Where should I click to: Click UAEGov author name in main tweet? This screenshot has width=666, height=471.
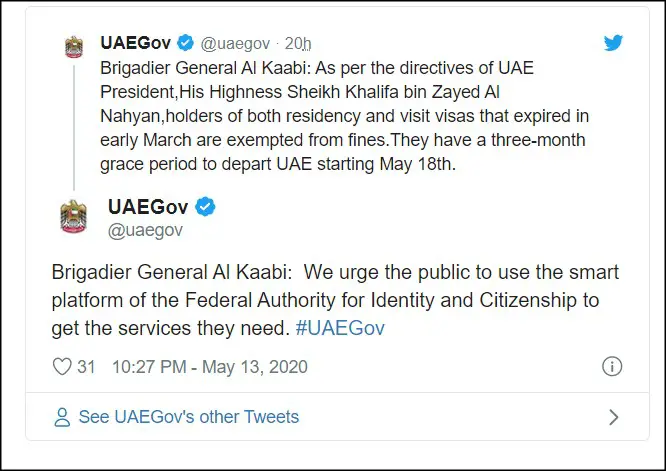point(148,207)
